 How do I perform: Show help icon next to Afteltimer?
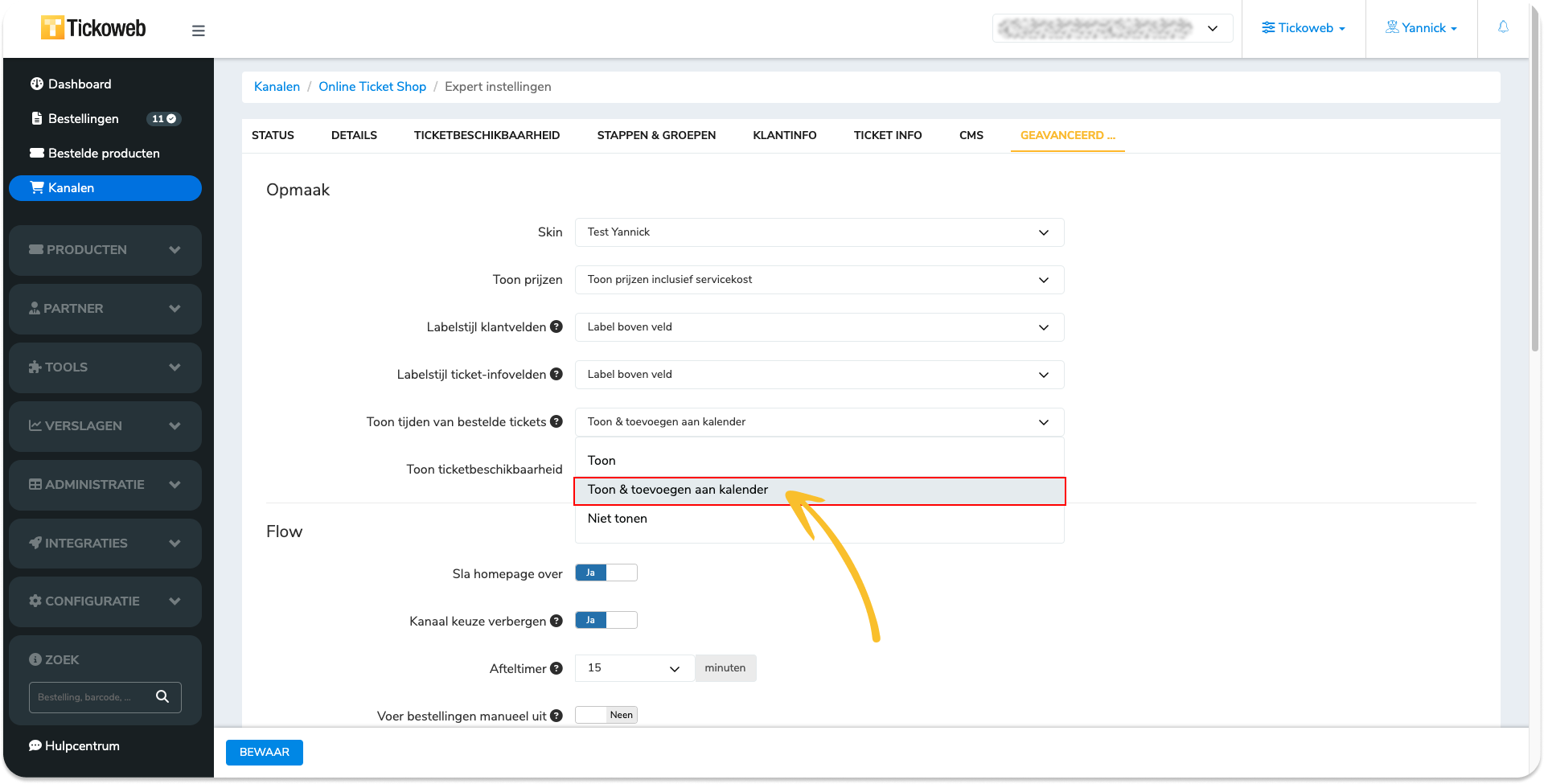click(556, 668)
